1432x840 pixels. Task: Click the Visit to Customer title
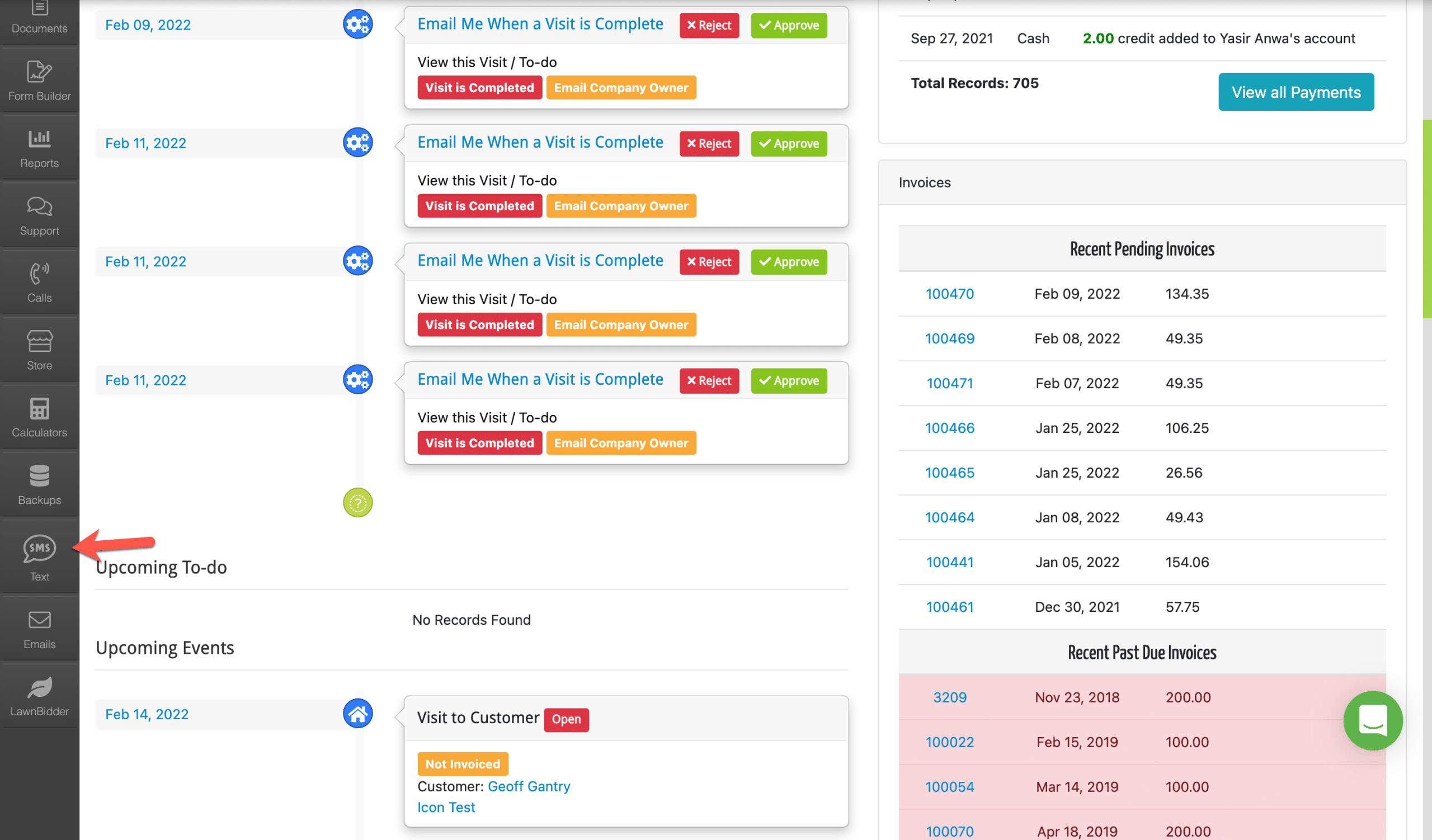pos(477,718)
